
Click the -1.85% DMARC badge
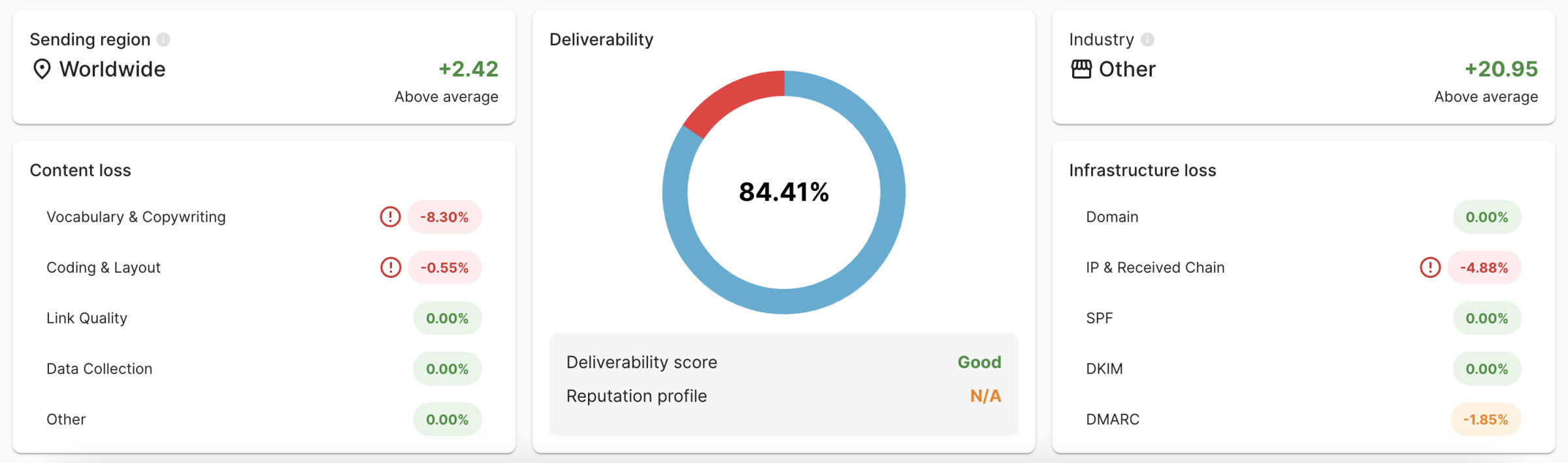[1486, 419]
